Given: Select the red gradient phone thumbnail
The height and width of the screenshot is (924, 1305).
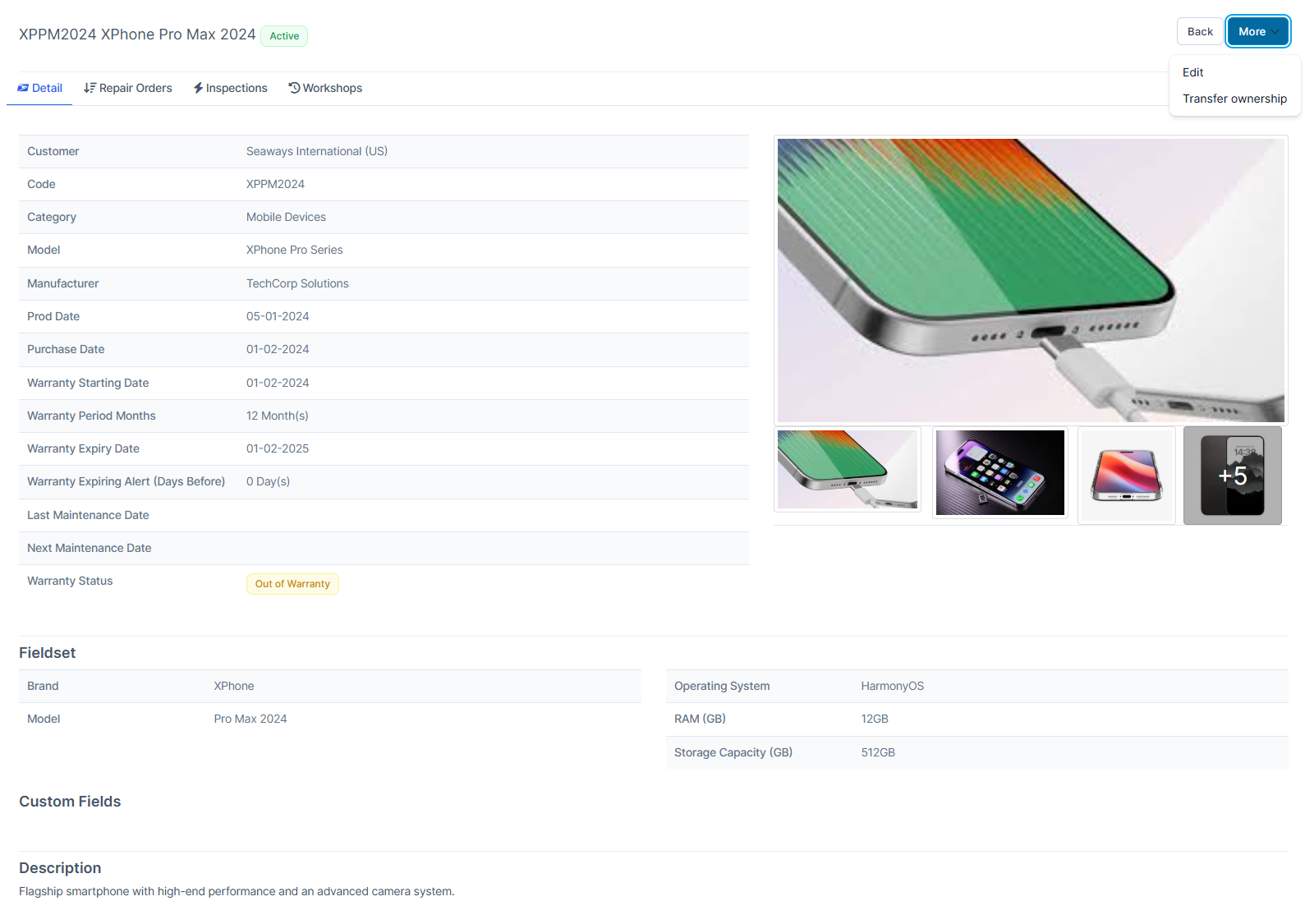Looking at the screenshot, I should (x=1127, y=475).
